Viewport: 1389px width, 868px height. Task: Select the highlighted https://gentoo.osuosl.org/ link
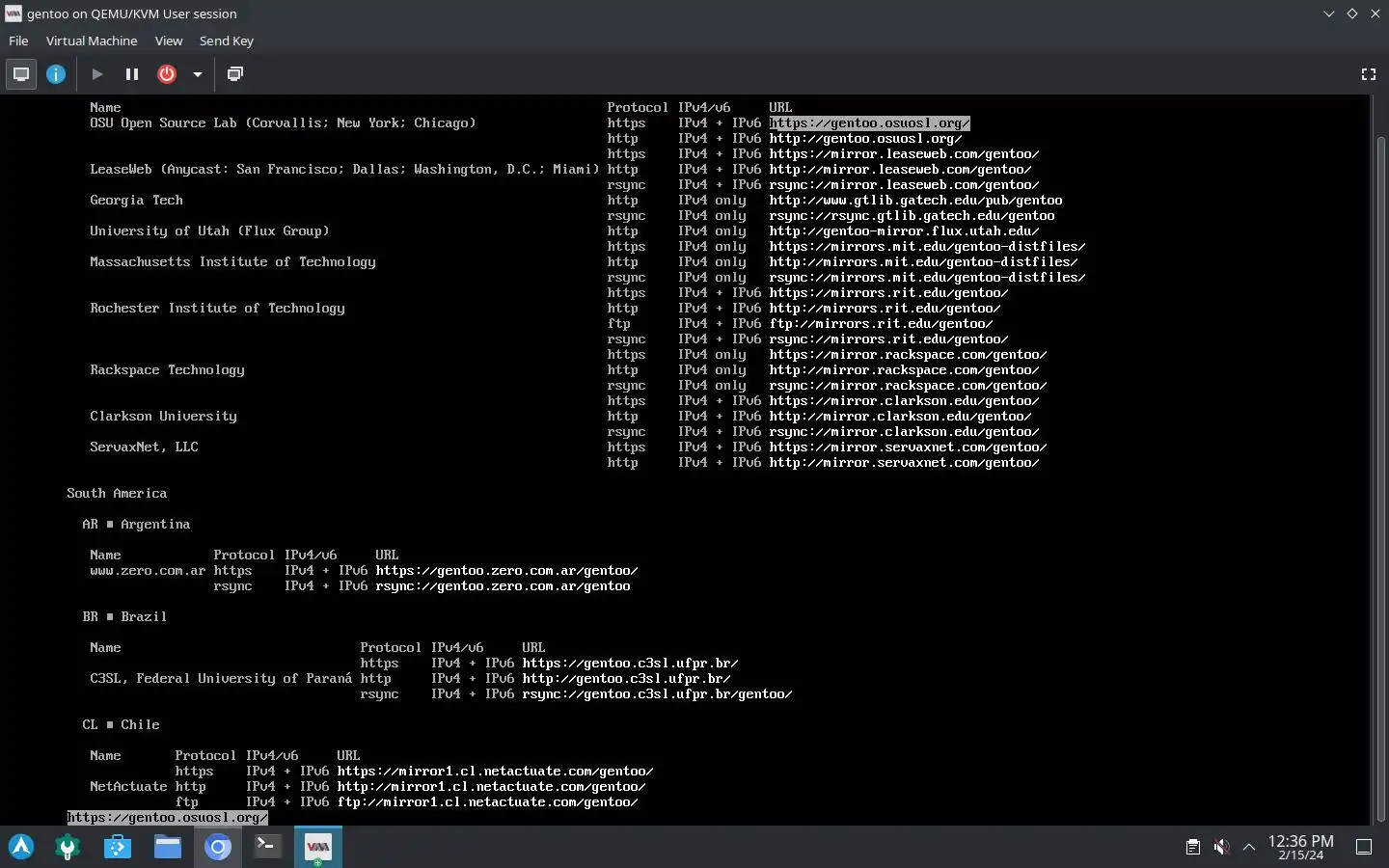tap(870, 123)
